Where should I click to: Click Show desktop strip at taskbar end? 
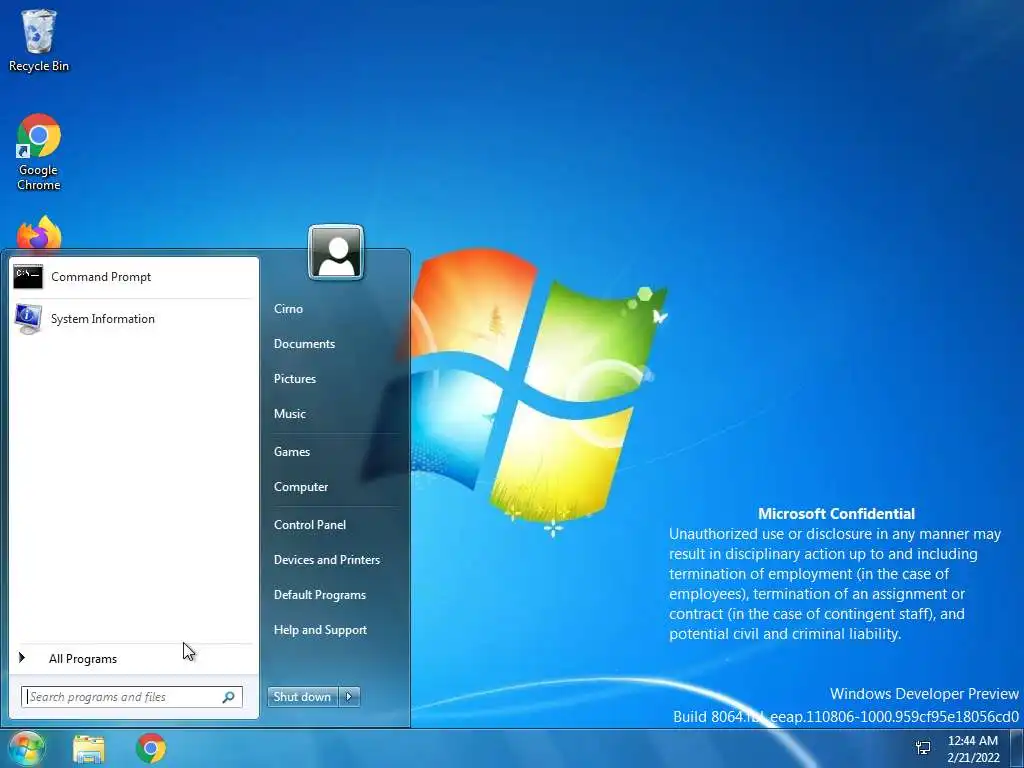1017,748
